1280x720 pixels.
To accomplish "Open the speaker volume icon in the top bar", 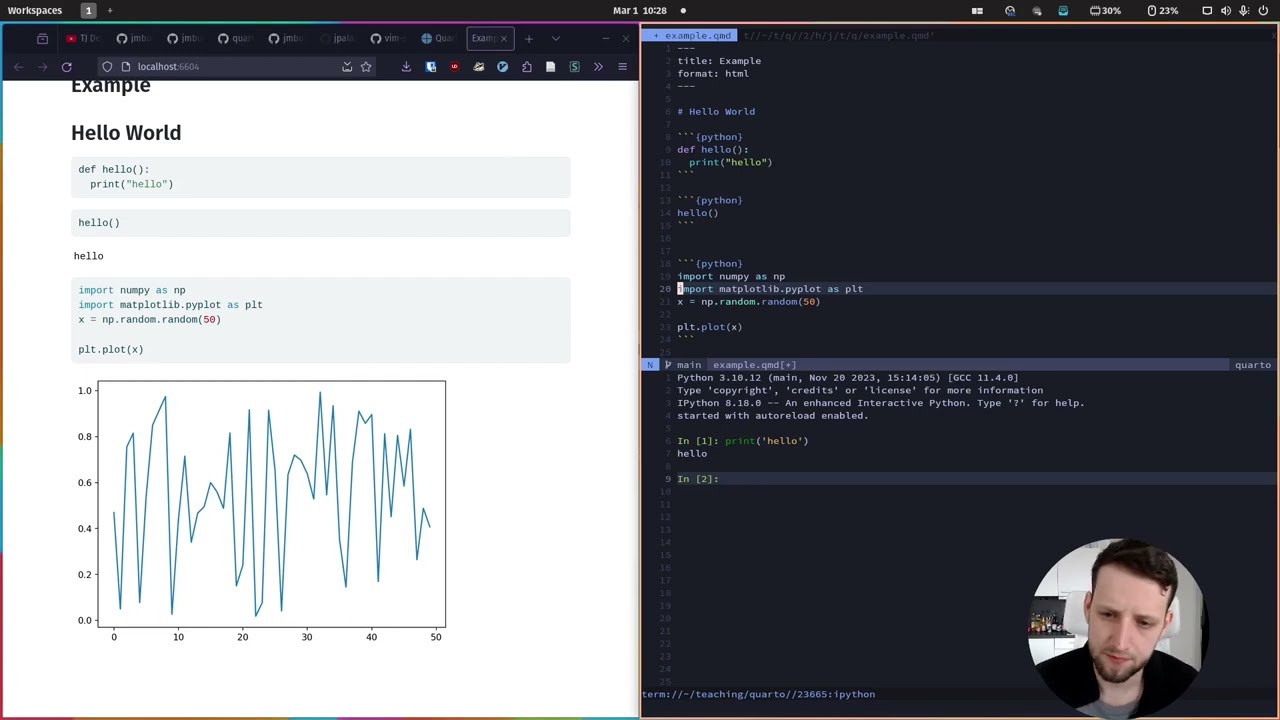I will (1225, 10).
